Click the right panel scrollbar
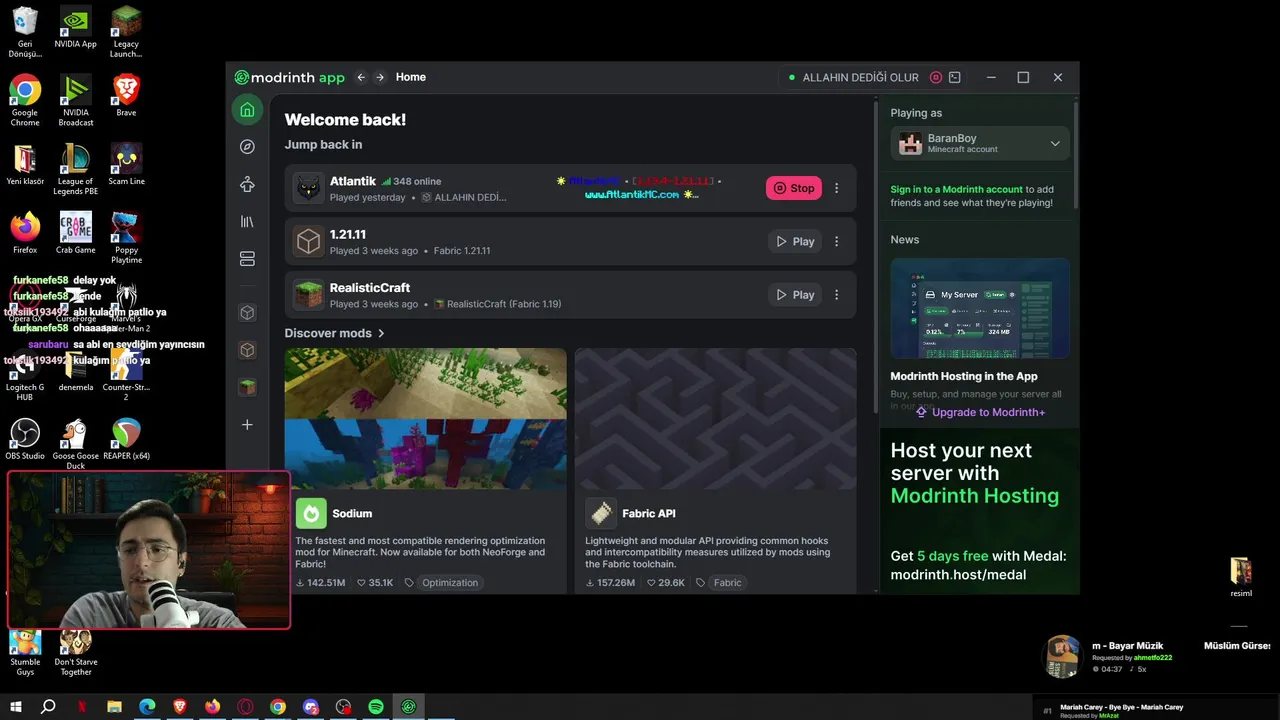 pyautogui.click(x=1076, y=155)
